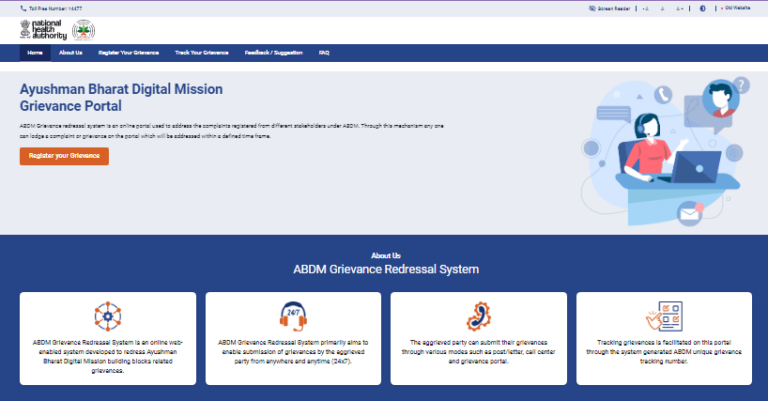Viewport: 768px width, 401px height.
Task: Open Register Your Grievance in navigation bar
Action: pos(128,52)
